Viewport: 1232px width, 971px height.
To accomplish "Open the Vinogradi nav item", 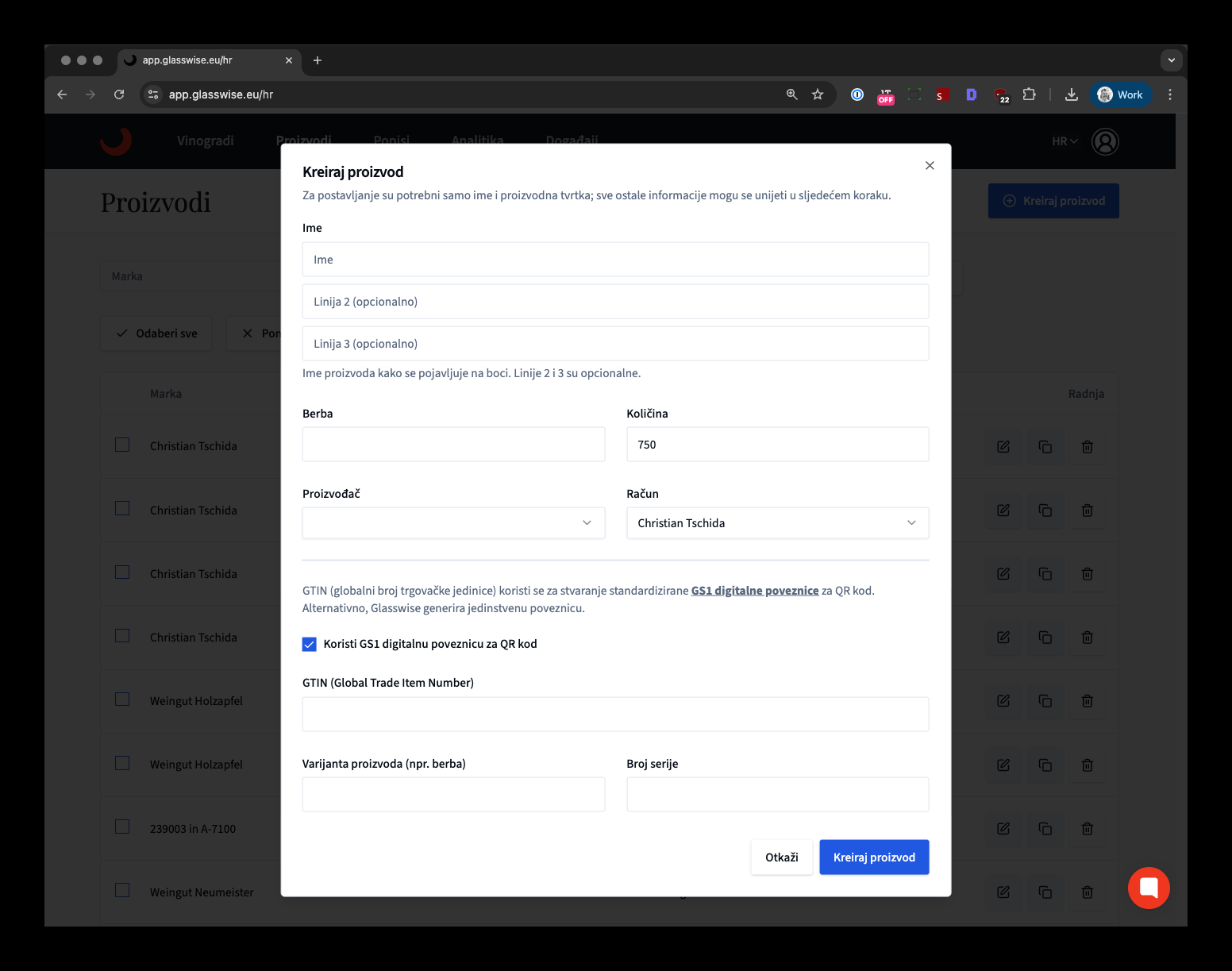I will point(206,141).
